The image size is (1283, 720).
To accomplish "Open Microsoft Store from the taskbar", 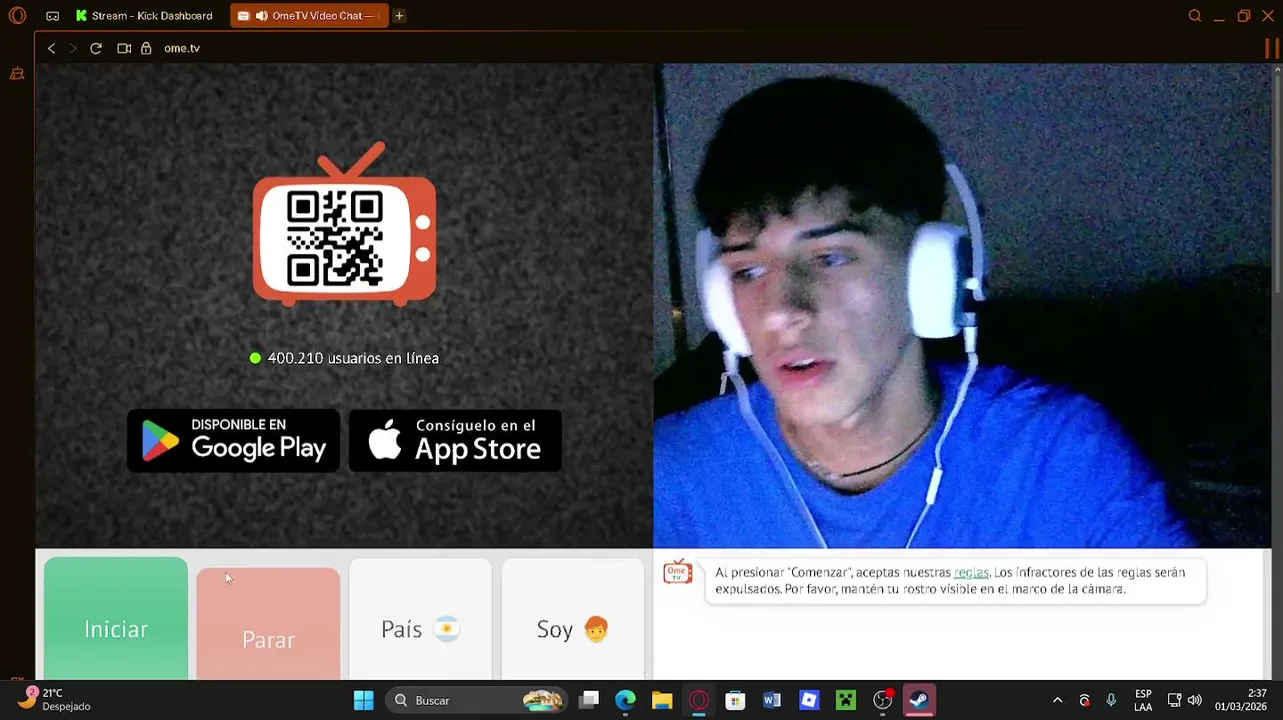I will click(x=735, y=700).
